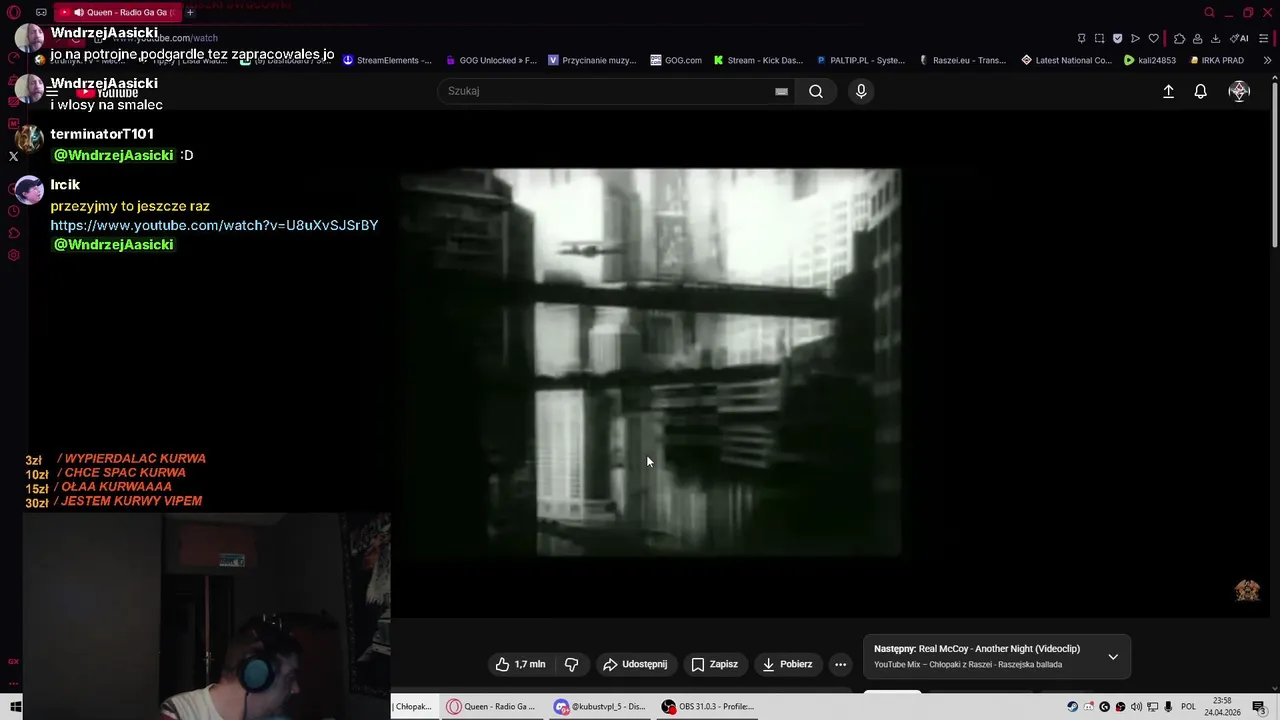Switch the POL keyboard language indicator

click(1188, 707)
